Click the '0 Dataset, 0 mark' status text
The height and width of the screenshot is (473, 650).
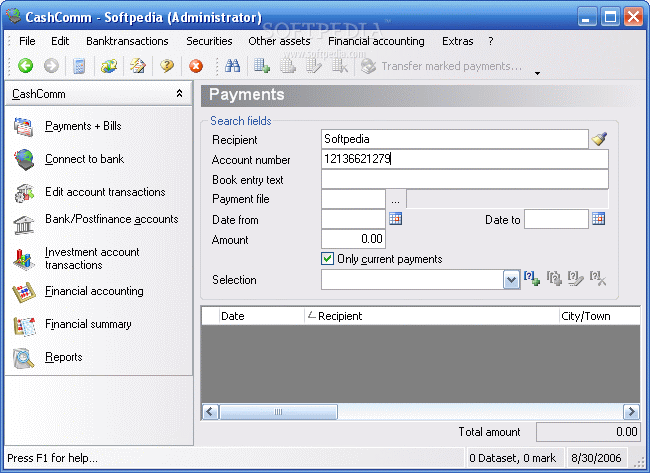(x=512, y=458)
